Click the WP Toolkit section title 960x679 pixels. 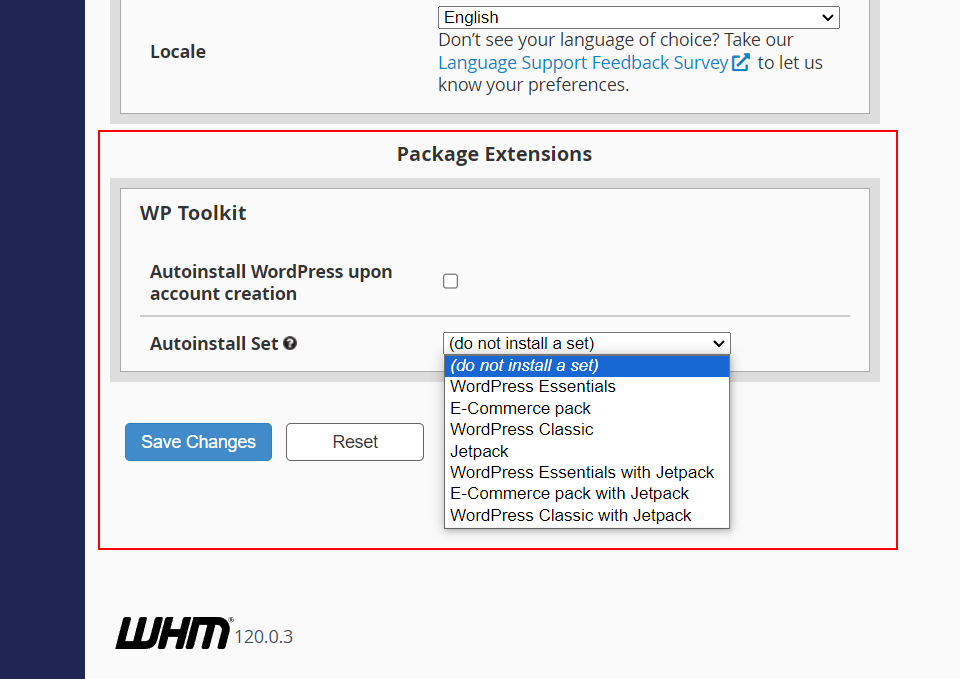pos(193,213)
